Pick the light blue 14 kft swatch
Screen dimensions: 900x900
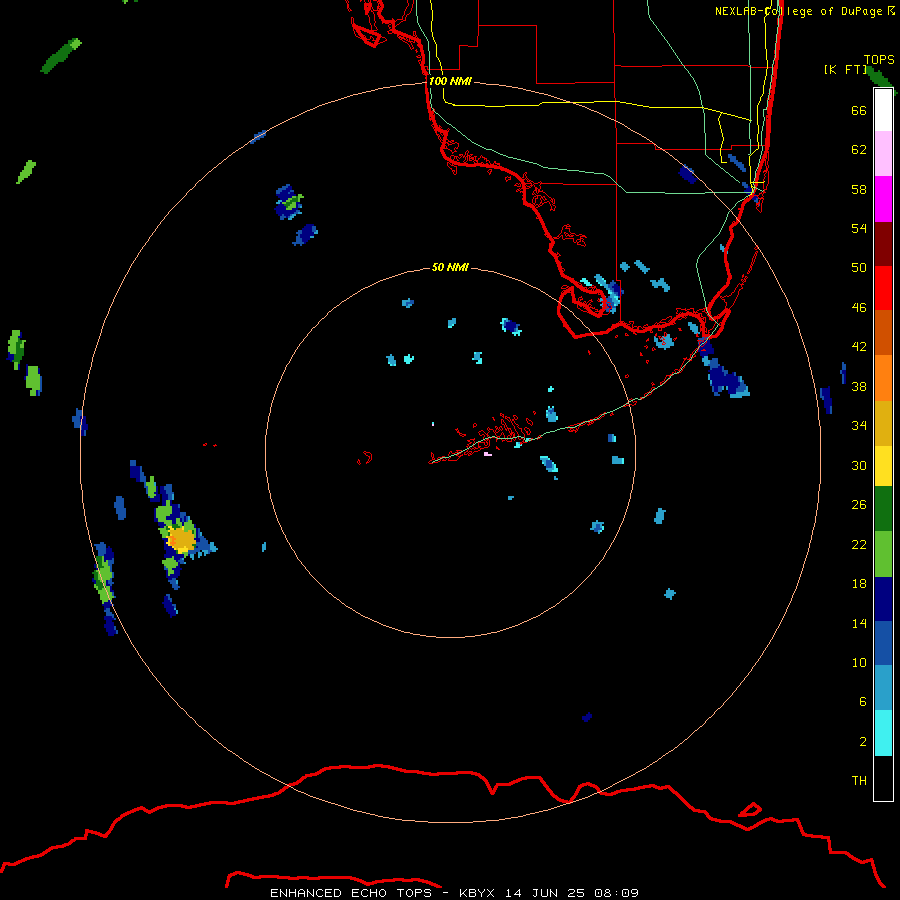883,688
